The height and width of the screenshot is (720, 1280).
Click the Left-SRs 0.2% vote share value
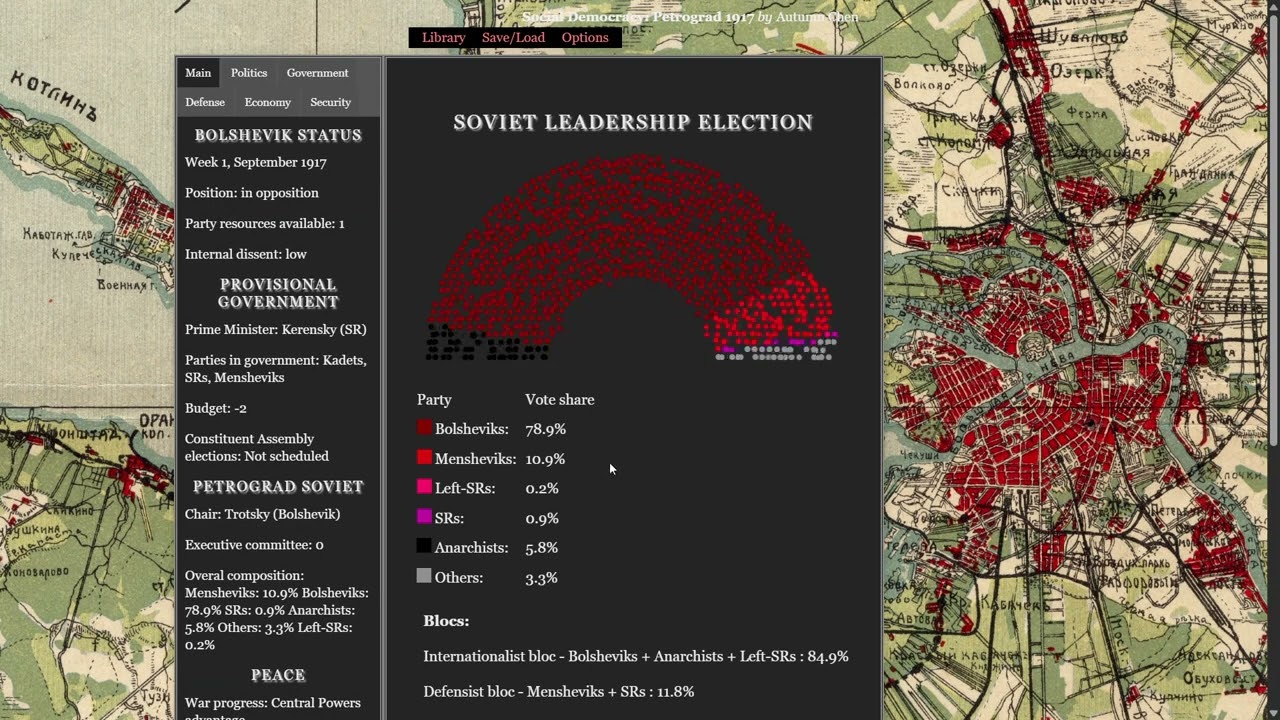pos(542,488)
